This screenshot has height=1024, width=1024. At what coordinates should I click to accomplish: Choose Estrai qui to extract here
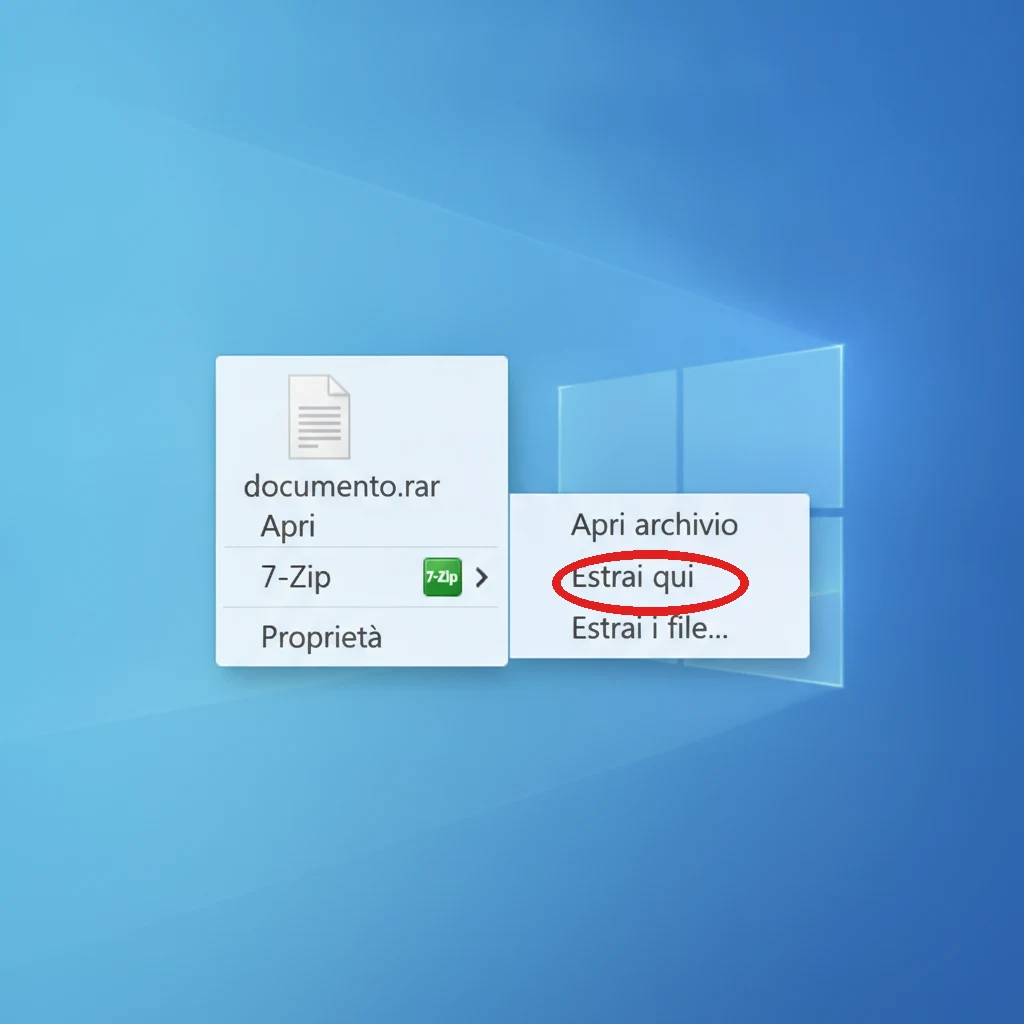(x=632, y=577)
